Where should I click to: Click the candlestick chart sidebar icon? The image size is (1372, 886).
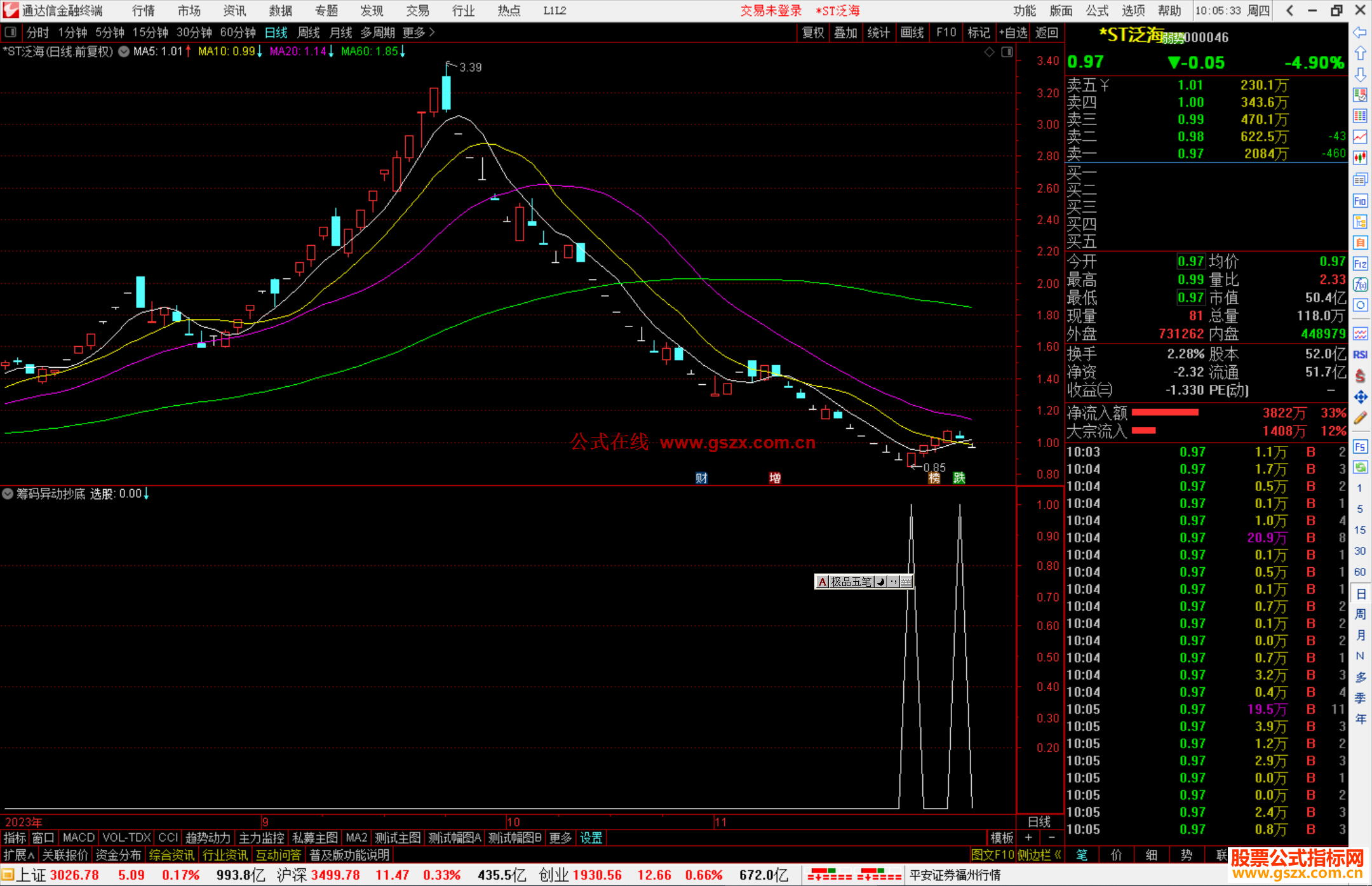[1360, 158]
